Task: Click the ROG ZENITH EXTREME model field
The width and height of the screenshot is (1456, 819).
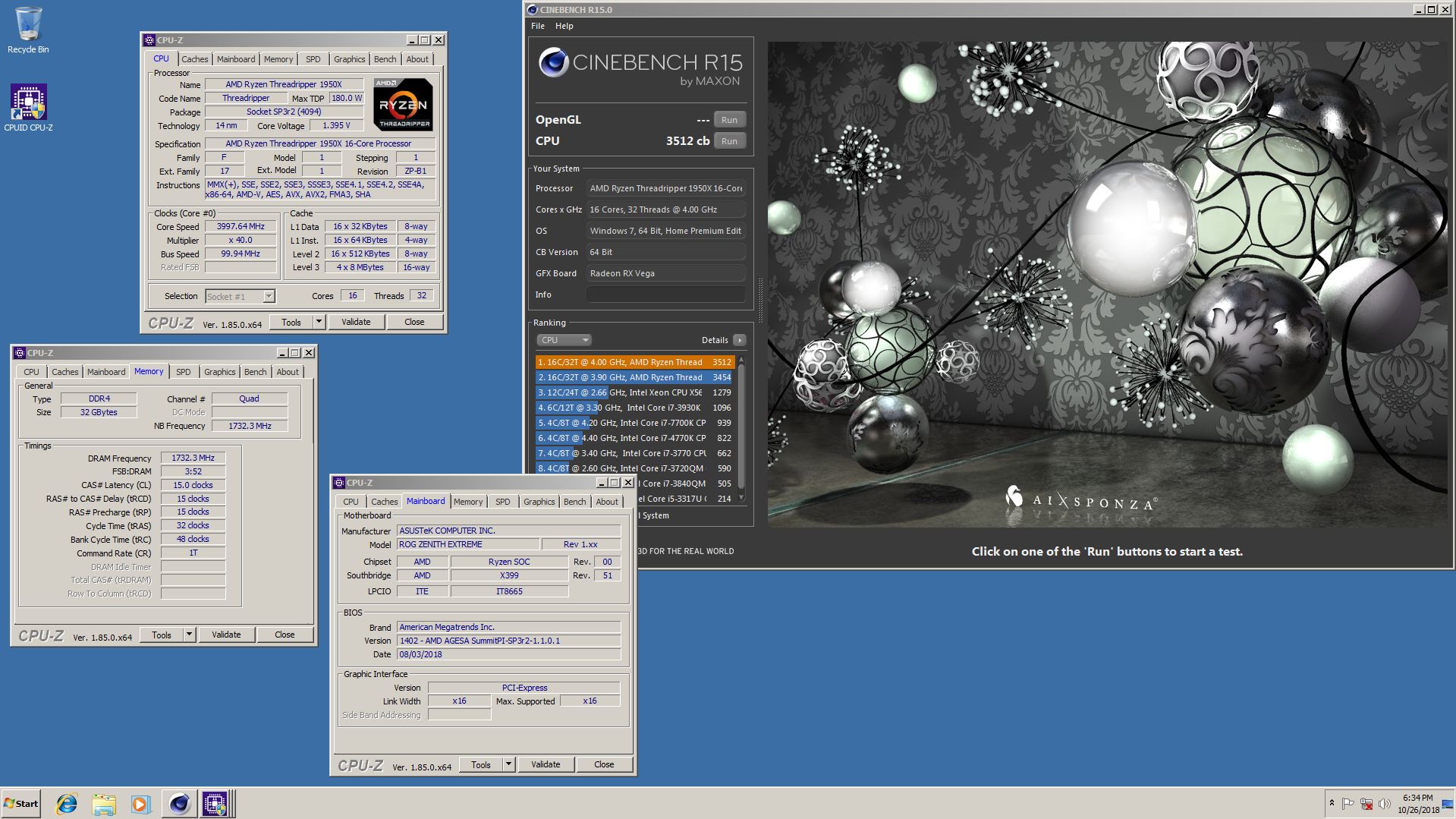Action: click(x=468, y=544)
